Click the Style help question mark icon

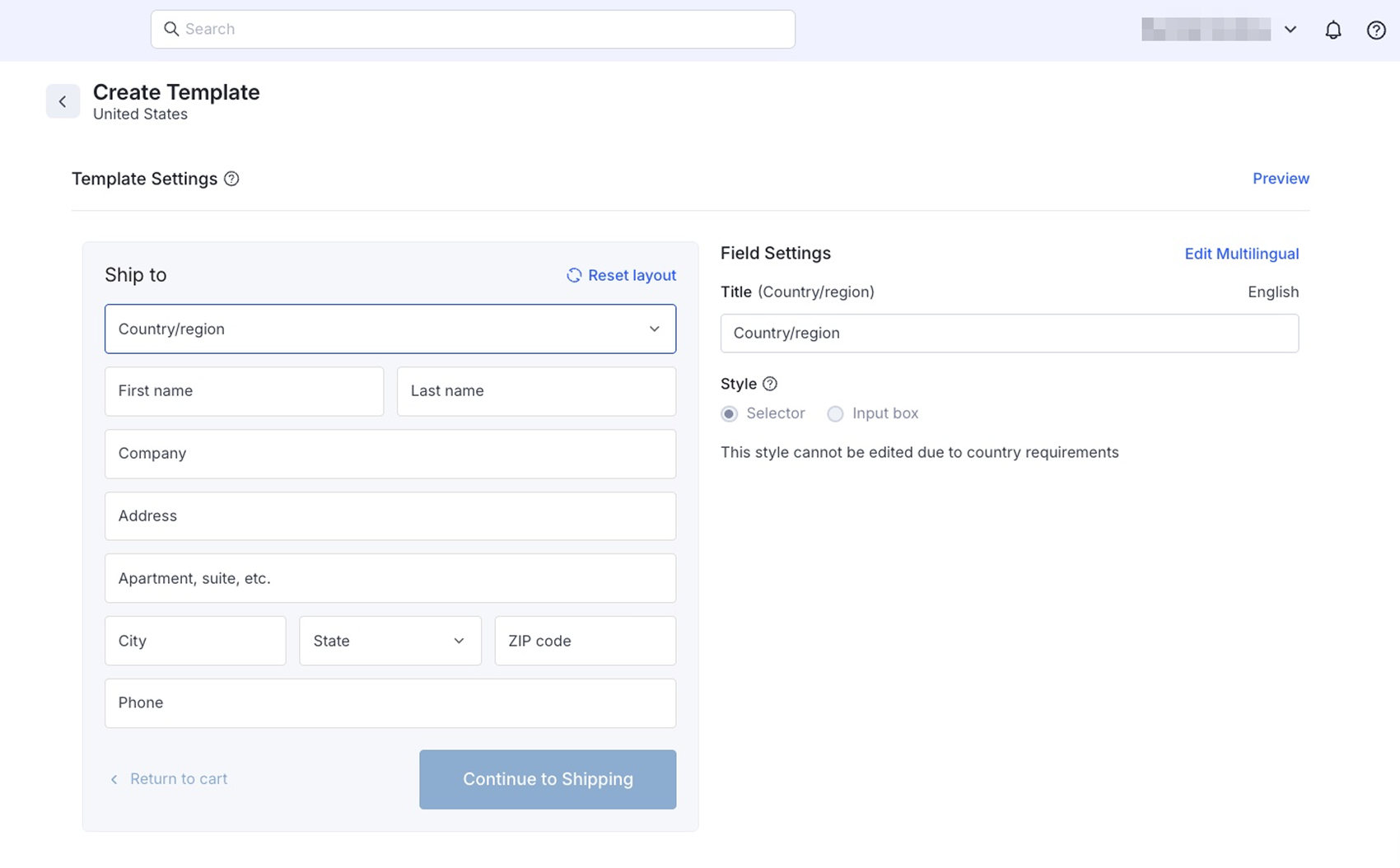pos(769,384)
